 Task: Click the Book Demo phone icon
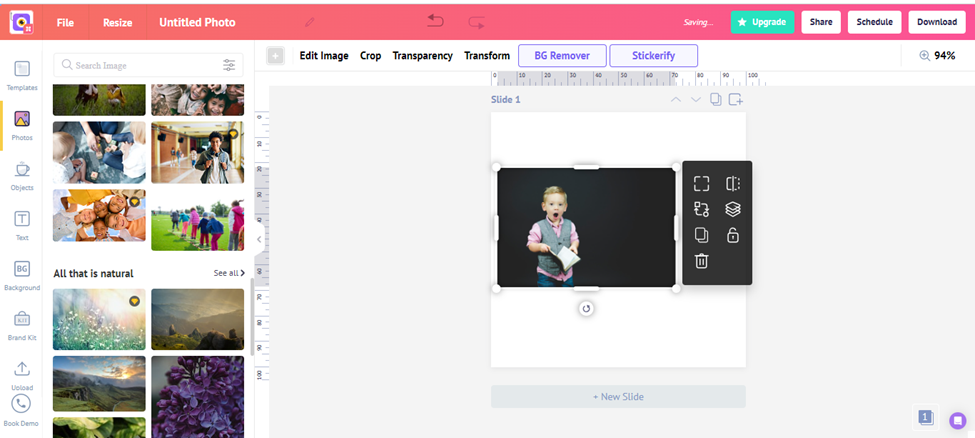[21, 403]
